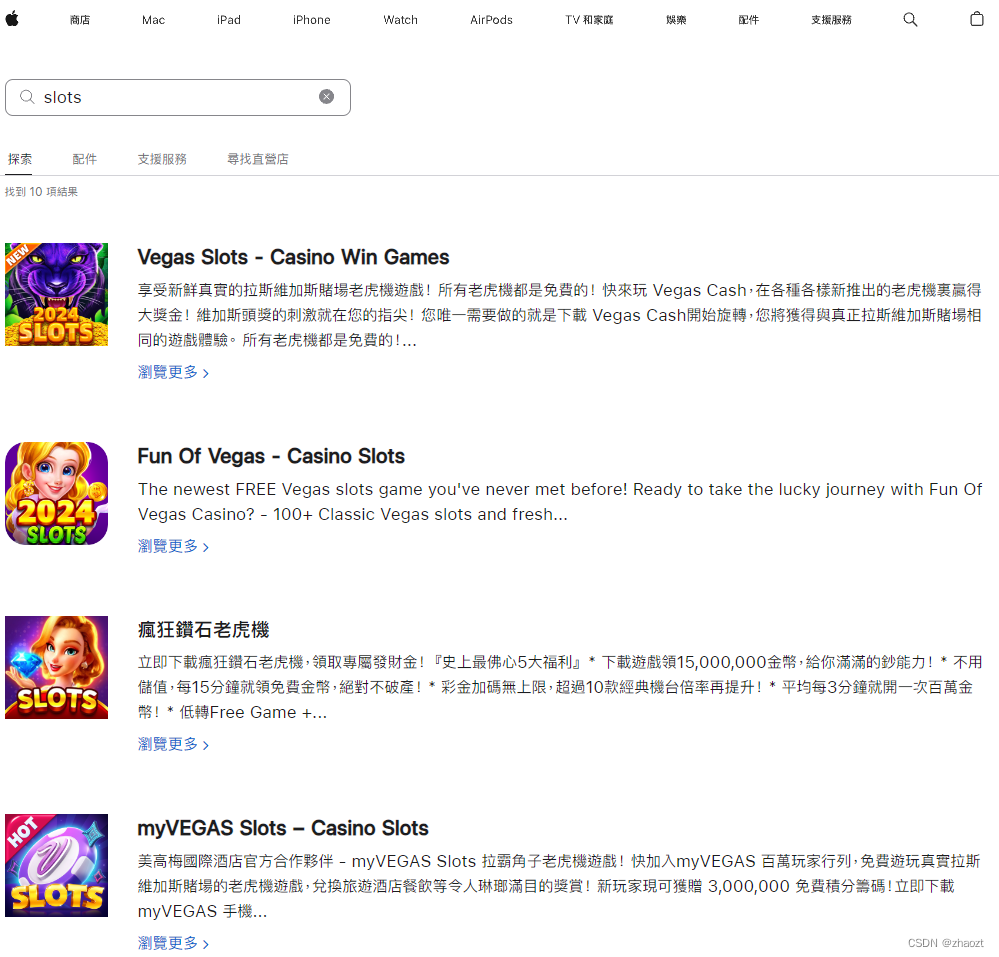Screen dimensions: 999x957
Task: Switch to the 配件 results tab
Action: [85, 159]
